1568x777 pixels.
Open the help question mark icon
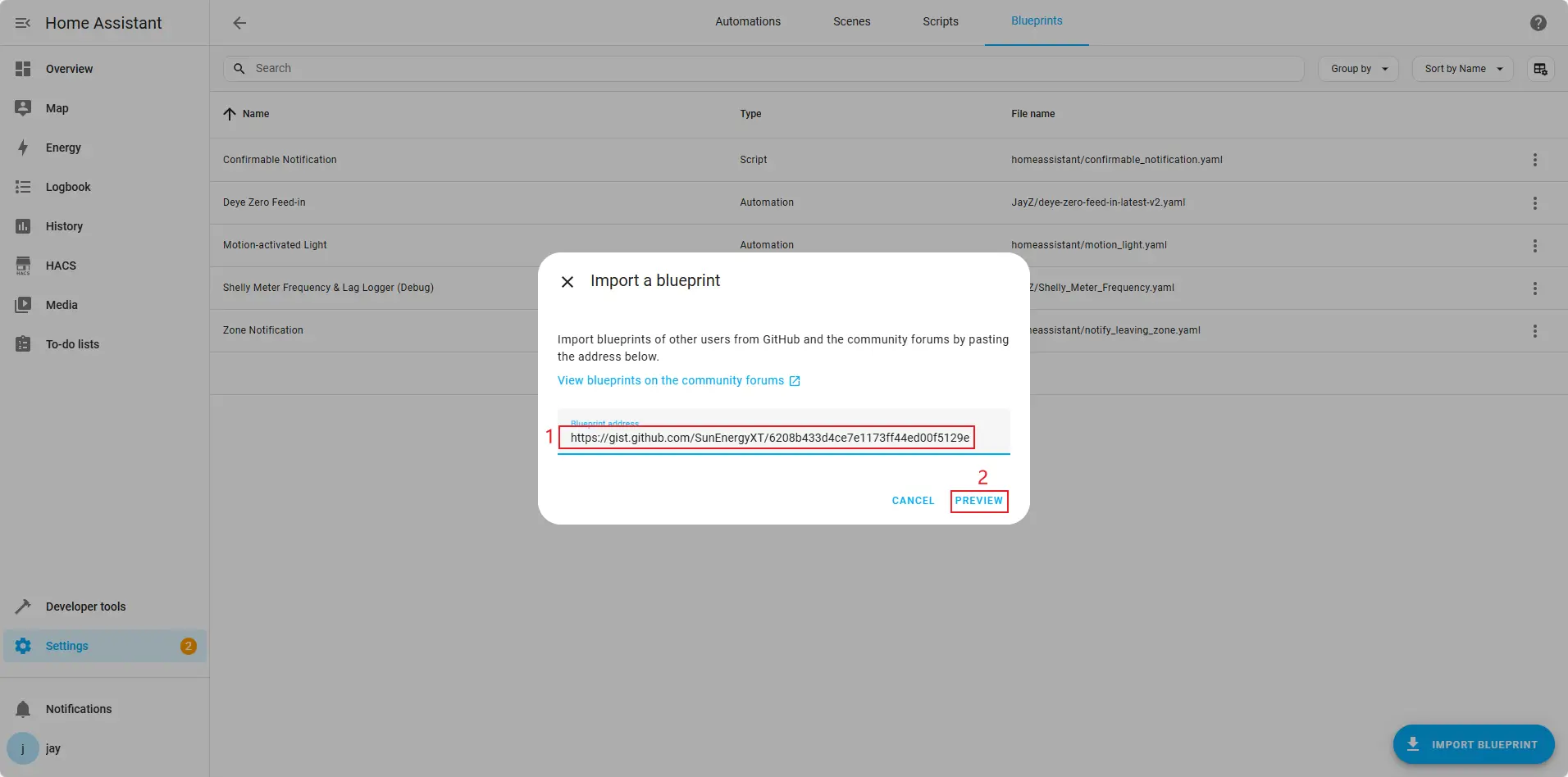click(1538, 23)
